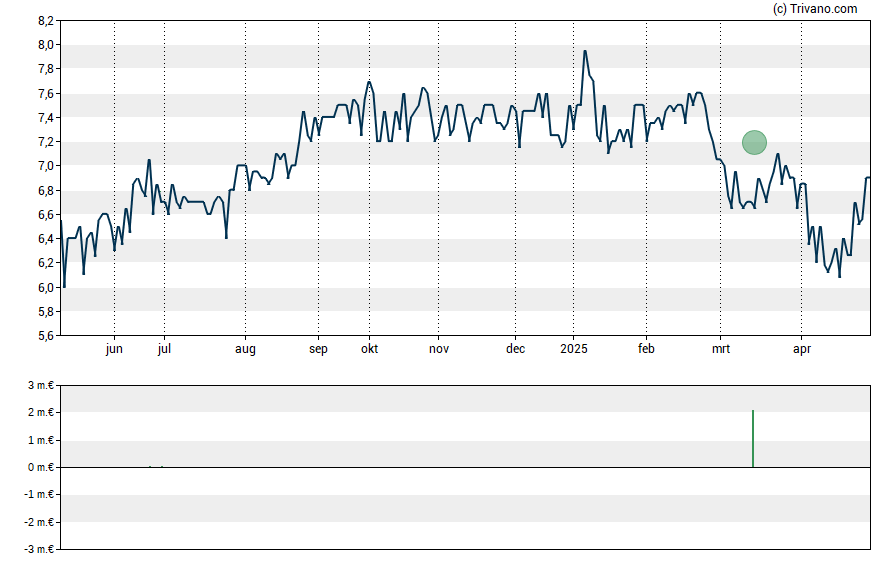The height and width of the screenshot is (565, 888).
Task: Click the '5,8' price axis value
Action: (46, 312)
